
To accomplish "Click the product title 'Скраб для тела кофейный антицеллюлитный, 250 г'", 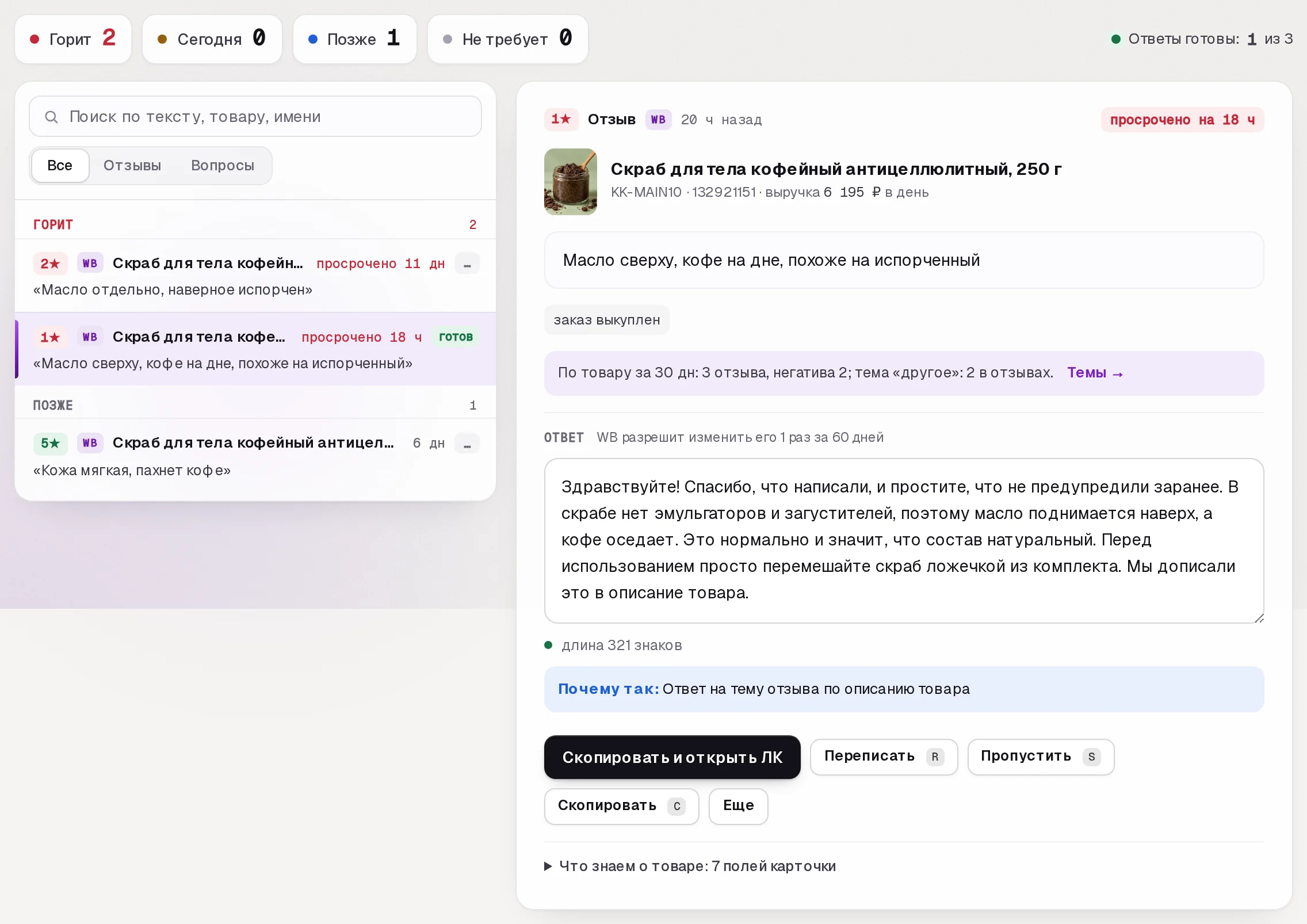I will click(x=836, y=169).
